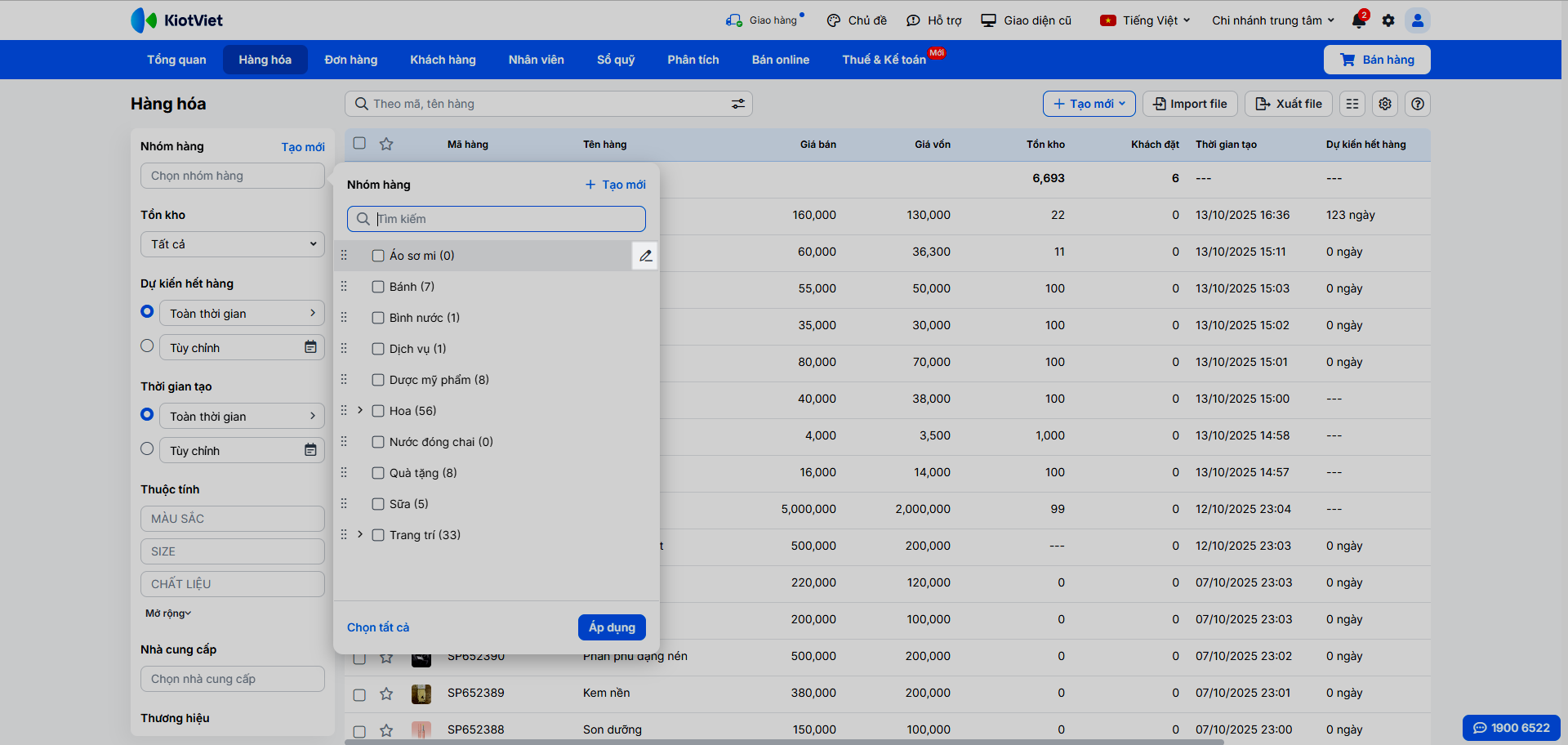Click the notification bell icon

coord(1359,20)
